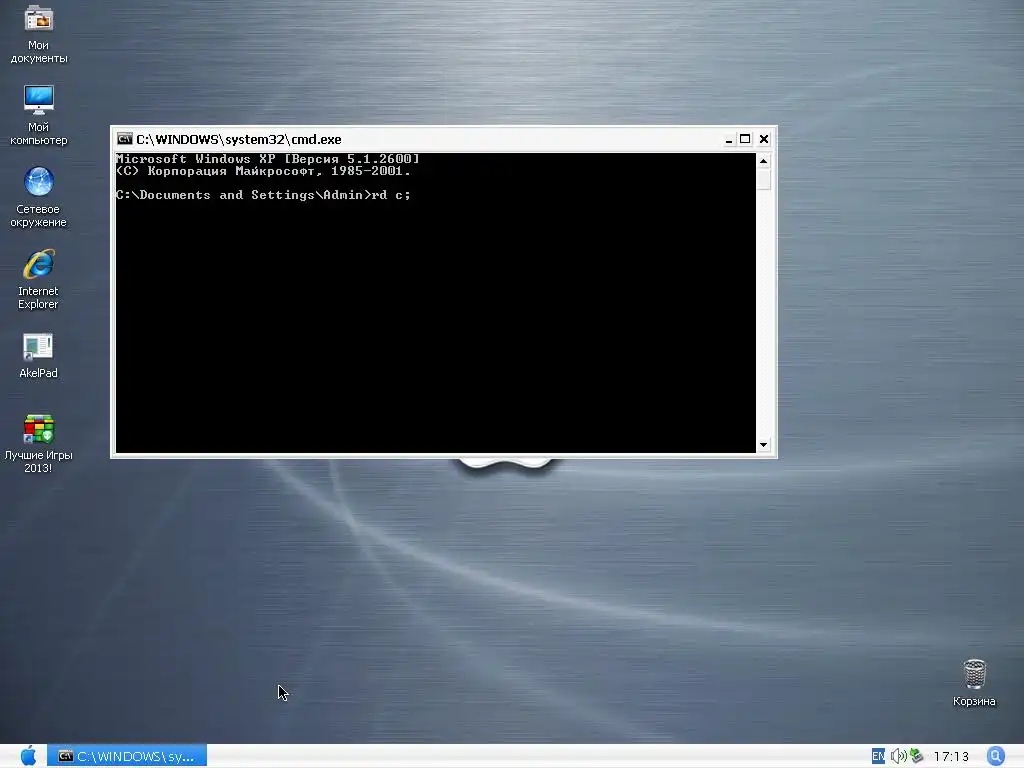Click the cmd window scrollbar up arrow
The width and height of the screenshot is (1024, 768).
click(763, 161)
